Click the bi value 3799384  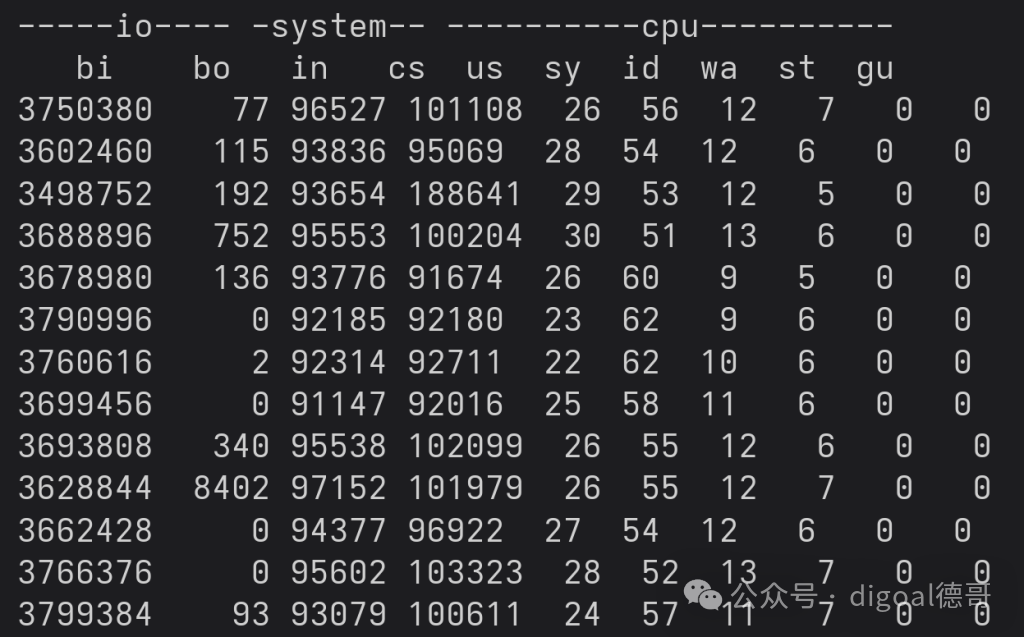86,614
